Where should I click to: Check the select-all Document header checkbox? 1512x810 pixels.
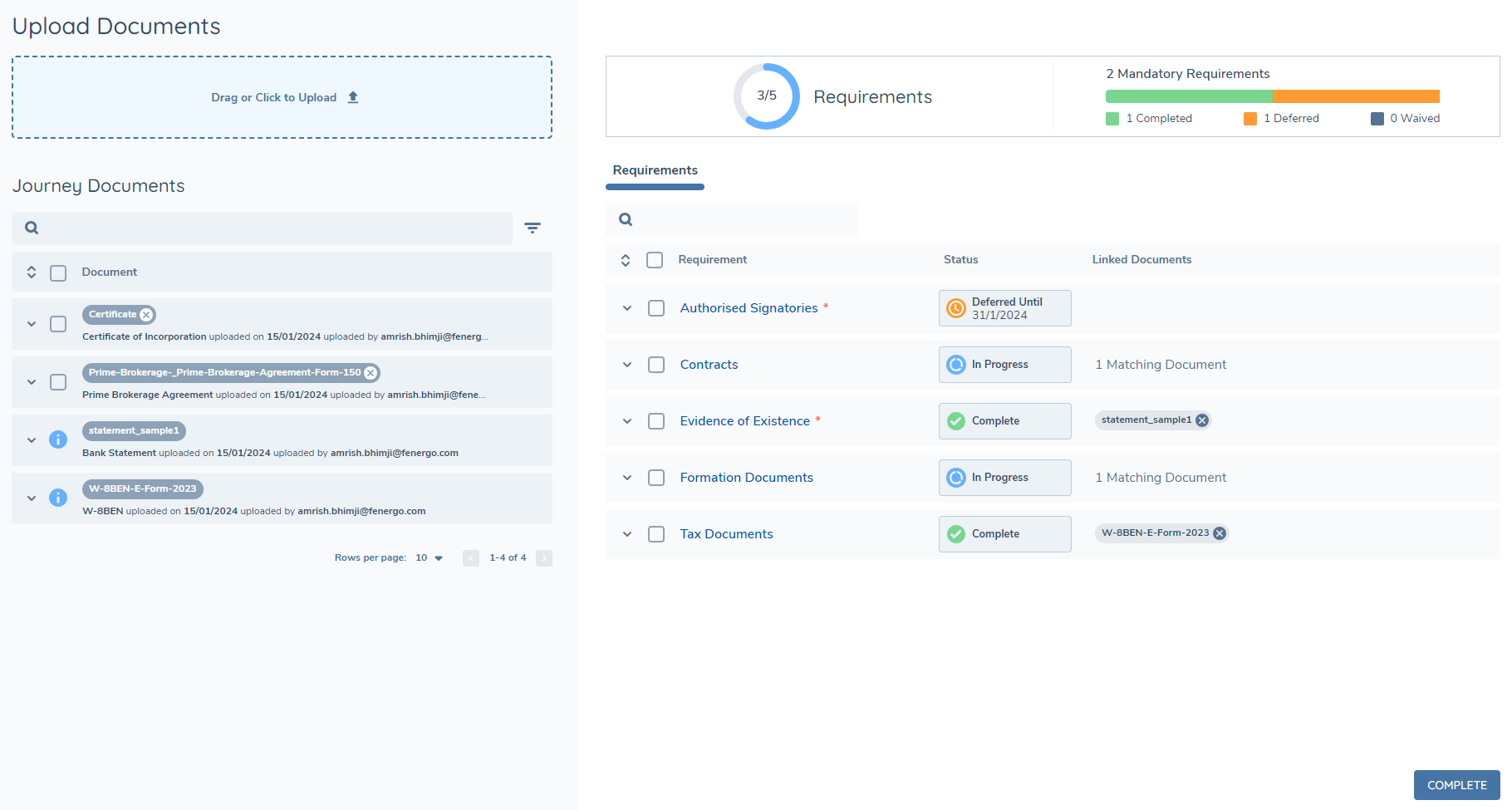pyautogui.click(x=58, y=272)
